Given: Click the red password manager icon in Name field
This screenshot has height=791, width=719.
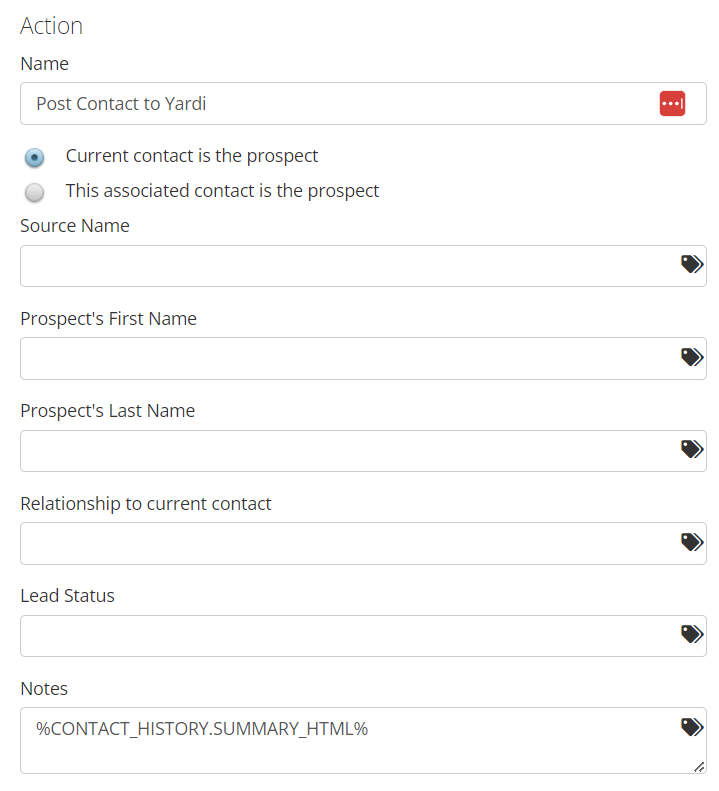Looking at the screenshot, I should click(x=672, y=103).
